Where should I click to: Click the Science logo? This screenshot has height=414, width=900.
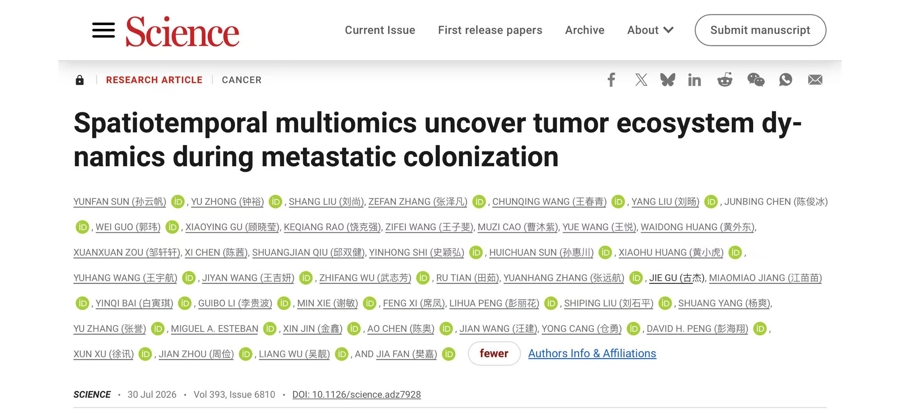(x=183, y=31)
